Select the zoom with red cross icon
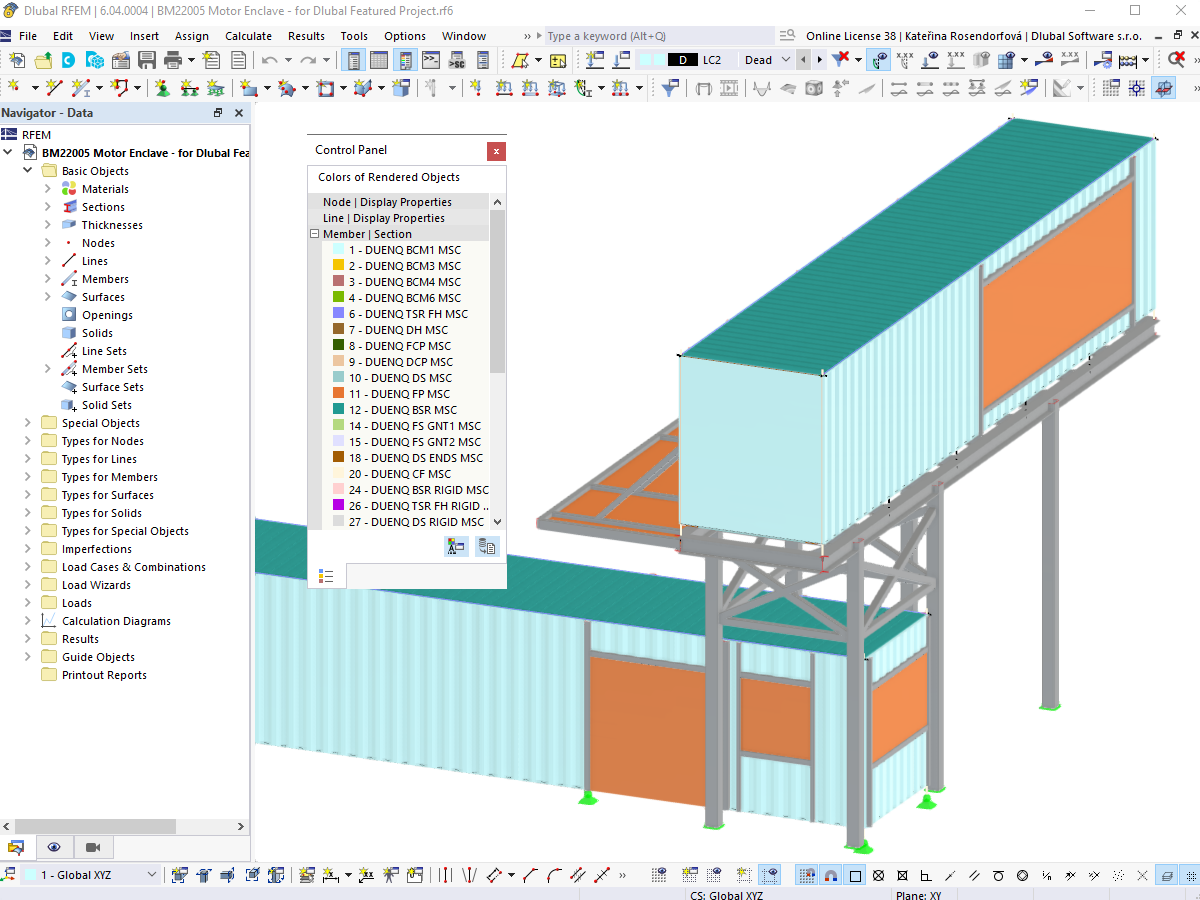 1176,59
